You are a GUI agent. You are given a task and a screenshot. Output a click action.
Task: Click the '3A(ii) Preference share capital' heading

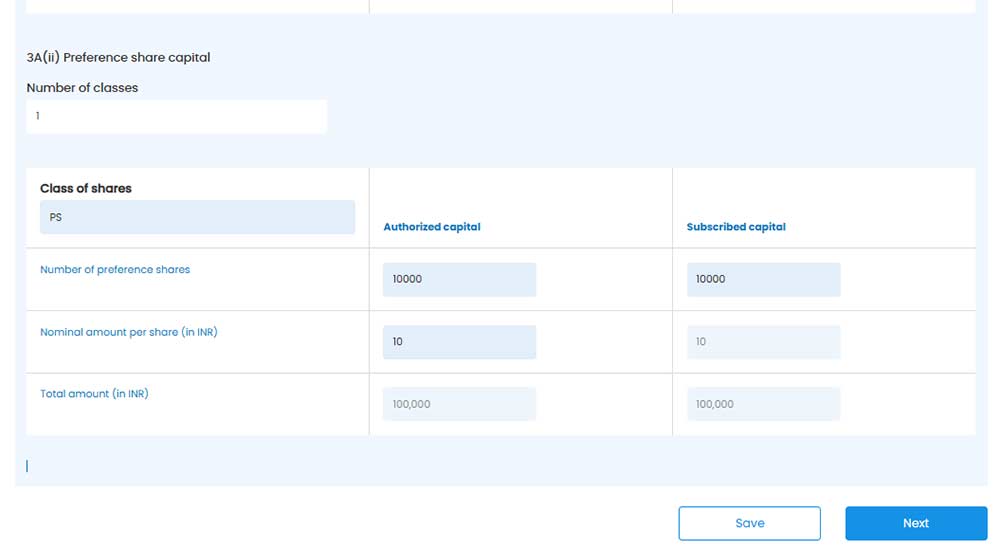point(118,58)
